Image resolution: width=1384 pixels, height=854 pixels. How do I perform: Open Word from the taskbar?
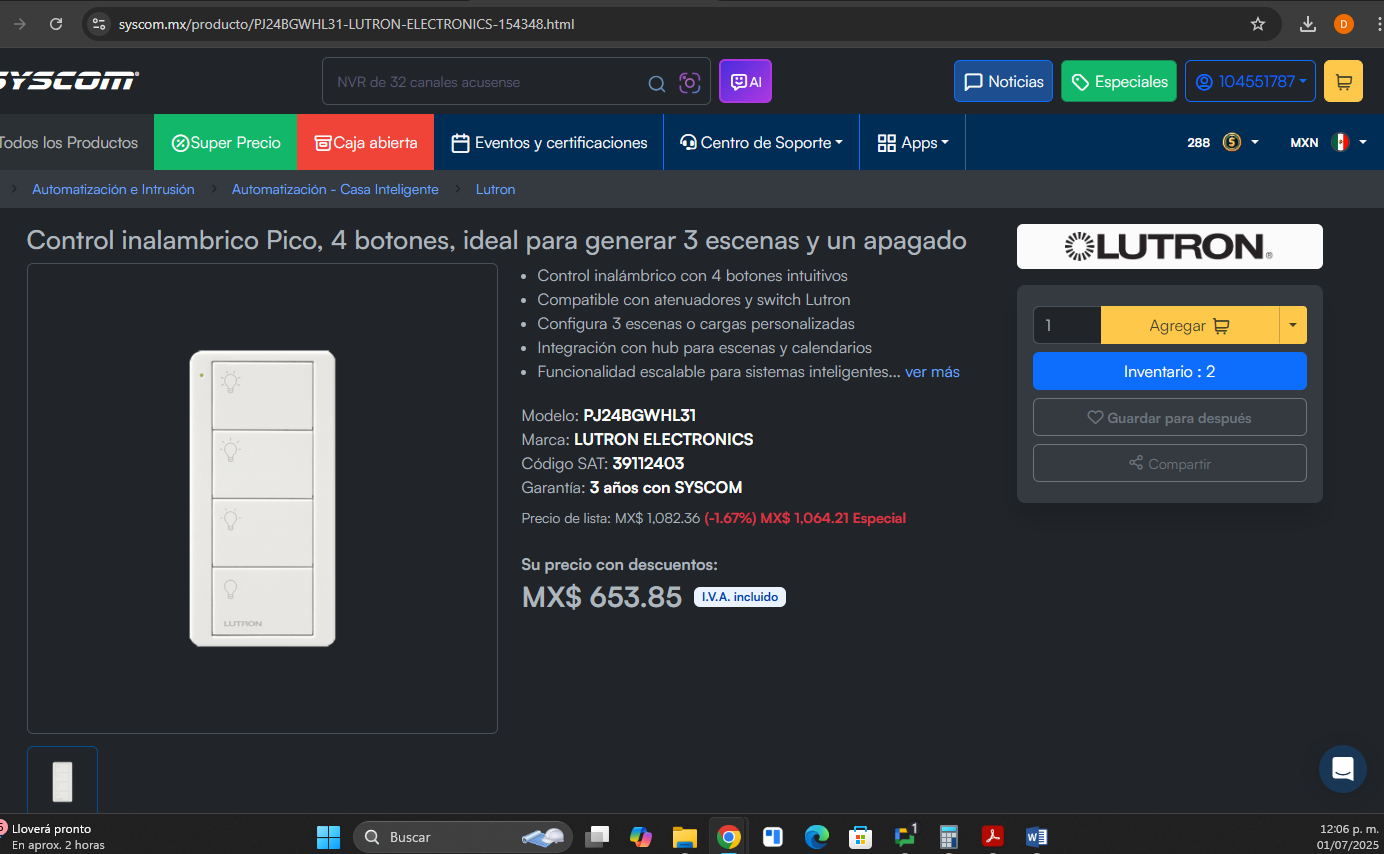tap(1036, 837)
